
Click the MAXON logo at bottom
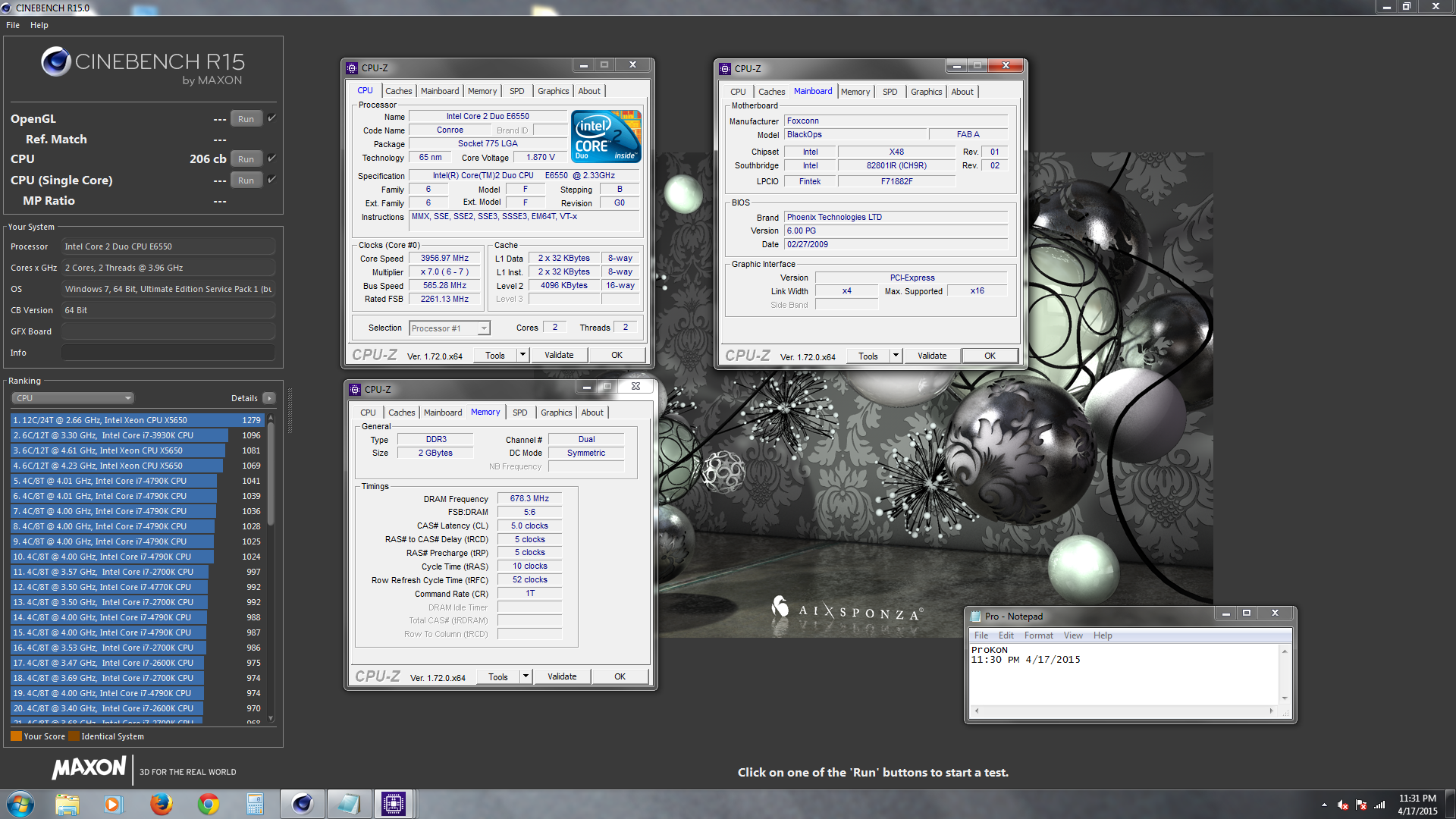tap(89, 768)
